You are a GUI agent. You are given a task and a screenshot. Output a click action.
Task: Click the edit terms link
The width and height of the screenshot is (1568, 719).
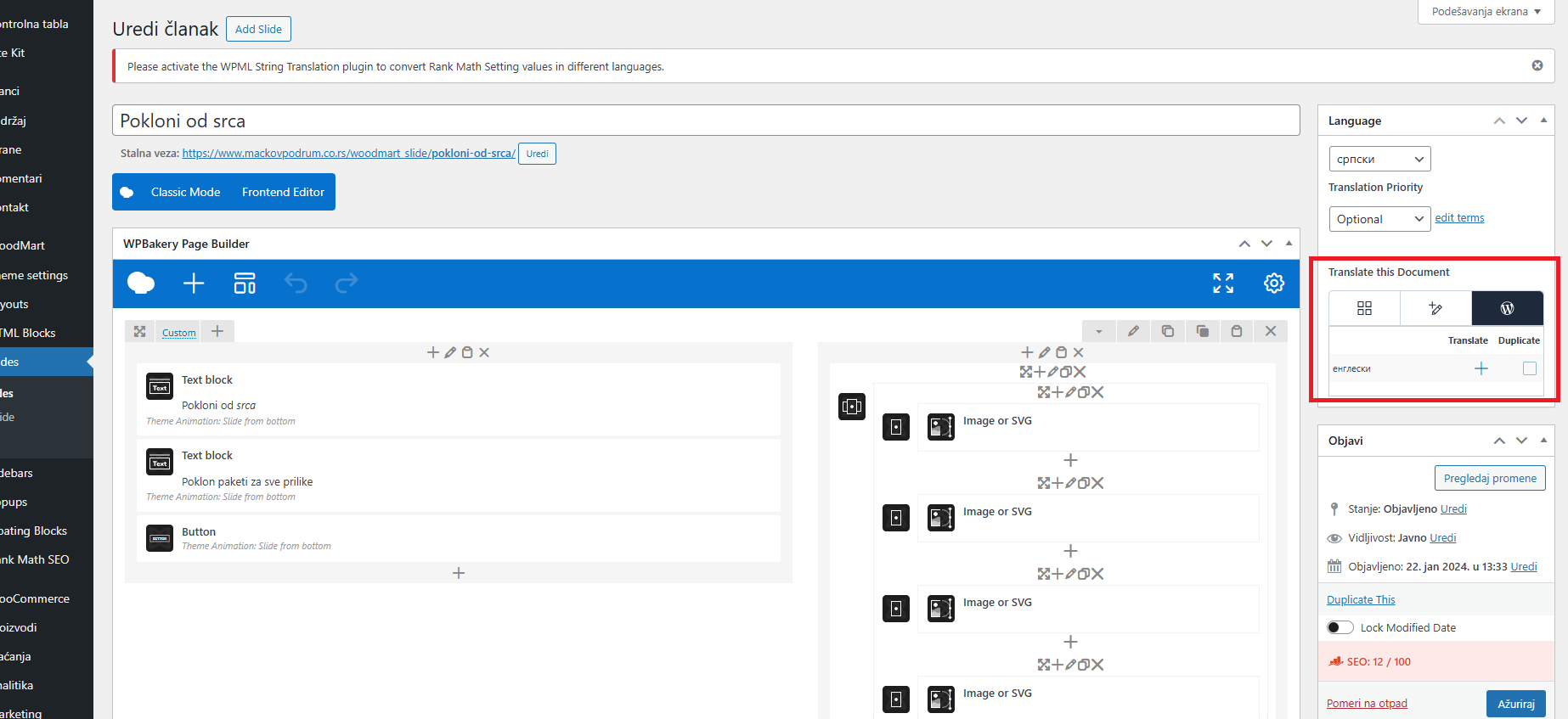[1459, 218]
